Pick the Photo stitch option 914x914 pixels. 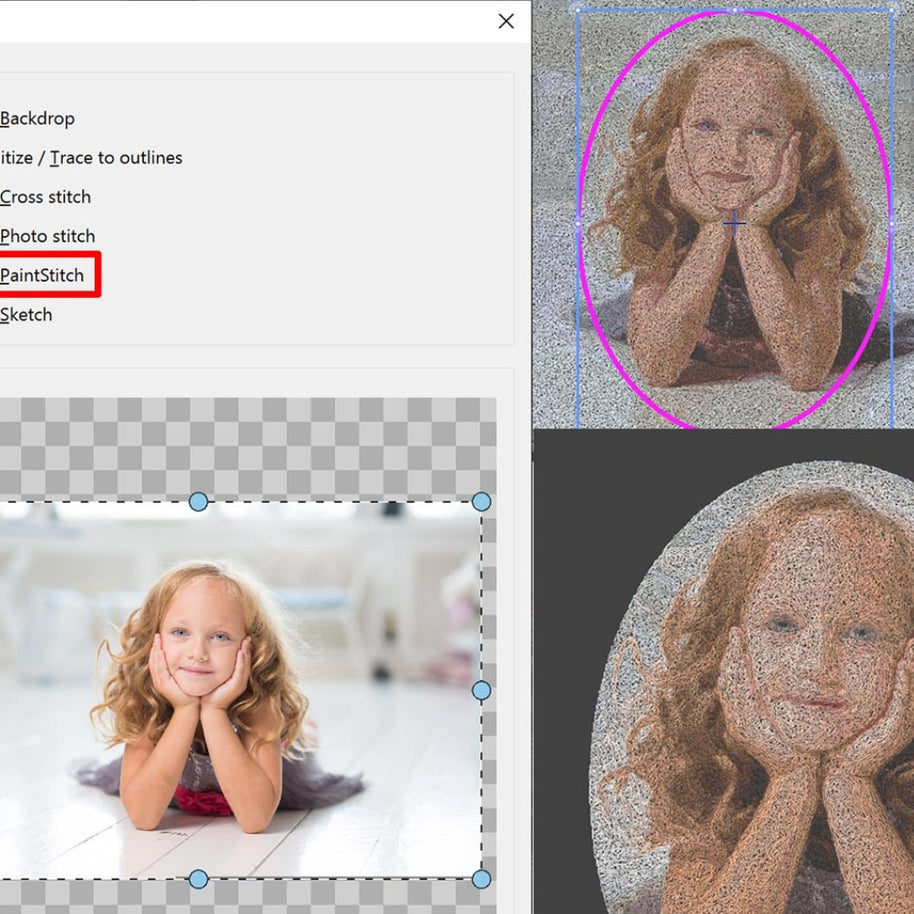(48, 236)
